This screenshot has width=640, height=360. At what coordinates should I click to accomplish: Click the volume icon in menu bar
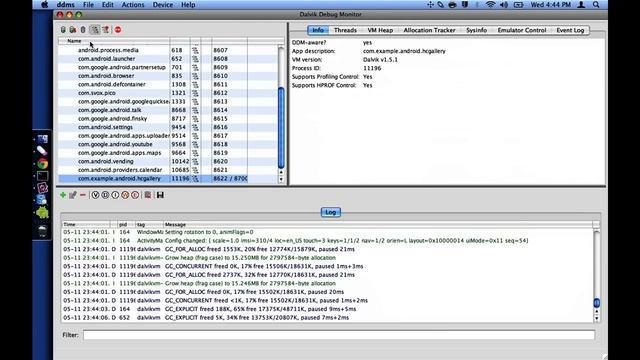click(504, 5)
